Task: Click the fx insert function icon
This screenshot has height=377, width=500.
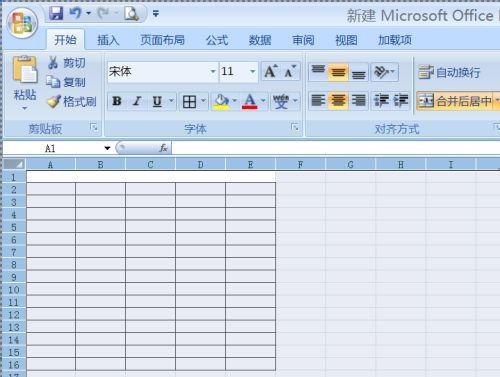Action: (x=163, y=148)
